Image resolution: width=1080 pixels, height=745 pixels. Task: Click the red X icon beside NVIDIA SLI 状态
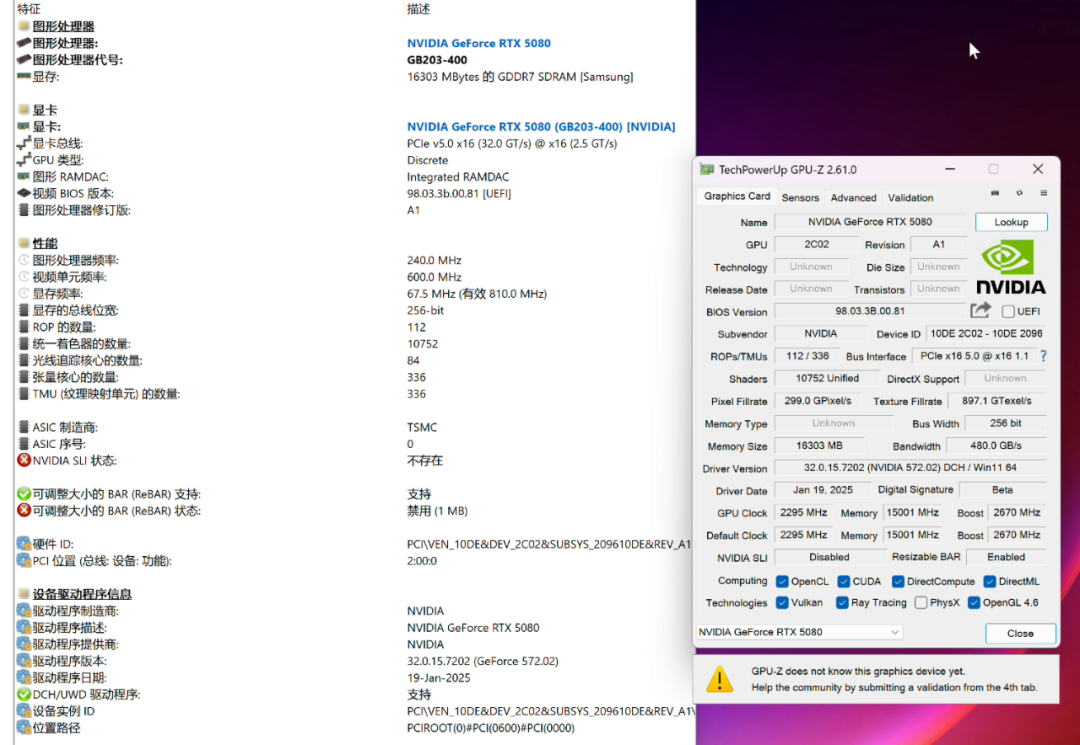[23, 460]
